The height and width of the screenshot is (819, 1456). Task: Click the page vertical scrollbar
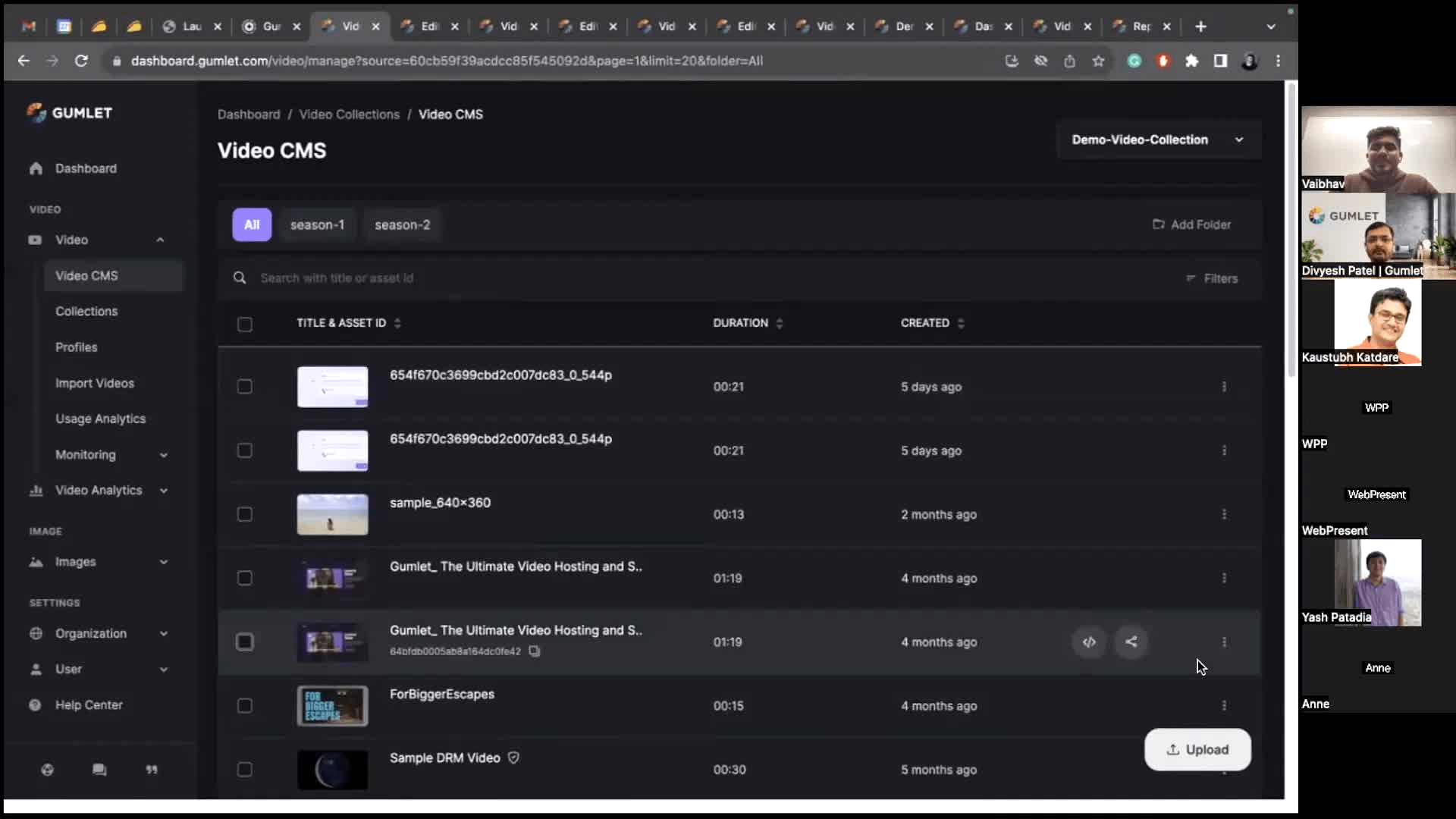click(x=1291, y=231)
